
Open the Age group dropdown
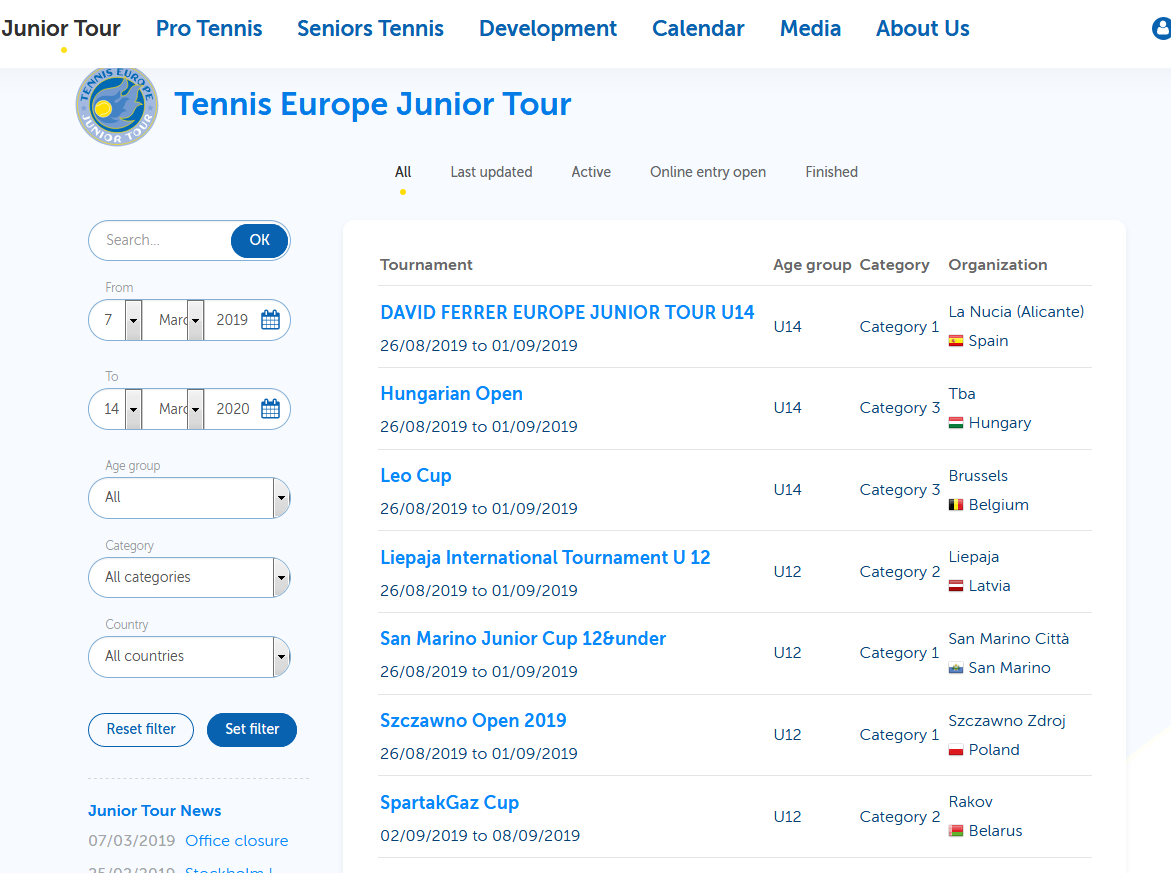[x=189, y=497]
